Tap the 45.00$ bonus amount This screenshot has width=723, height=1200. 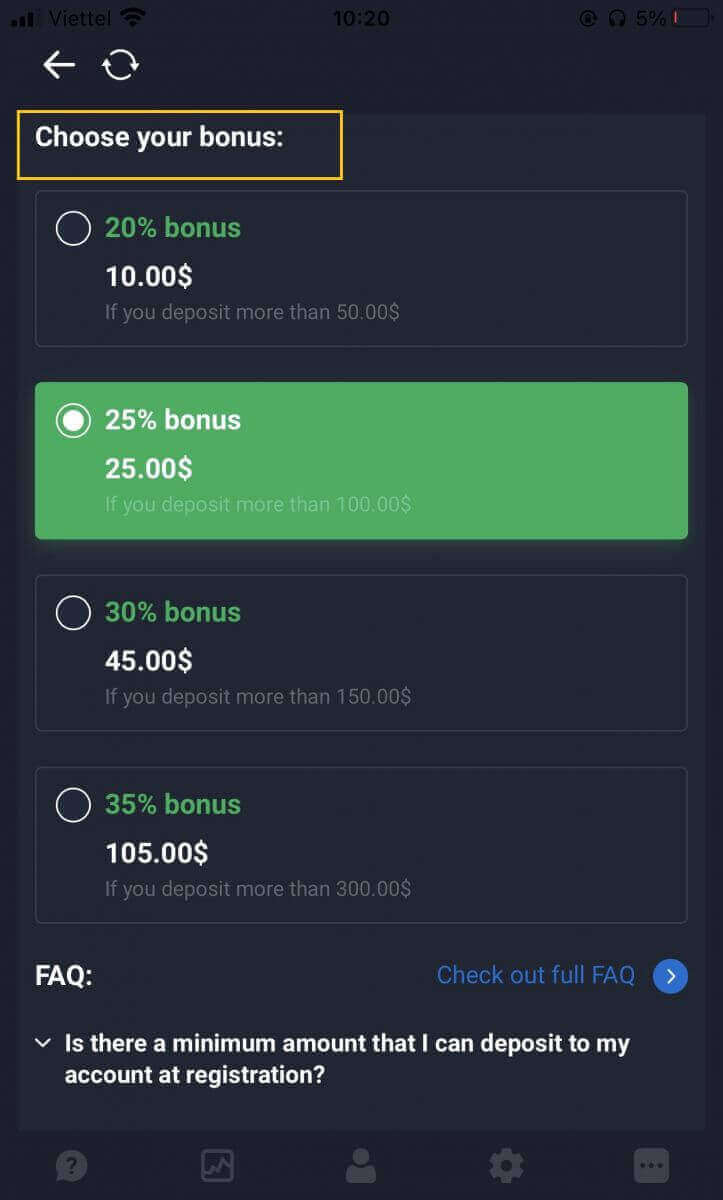149,661
